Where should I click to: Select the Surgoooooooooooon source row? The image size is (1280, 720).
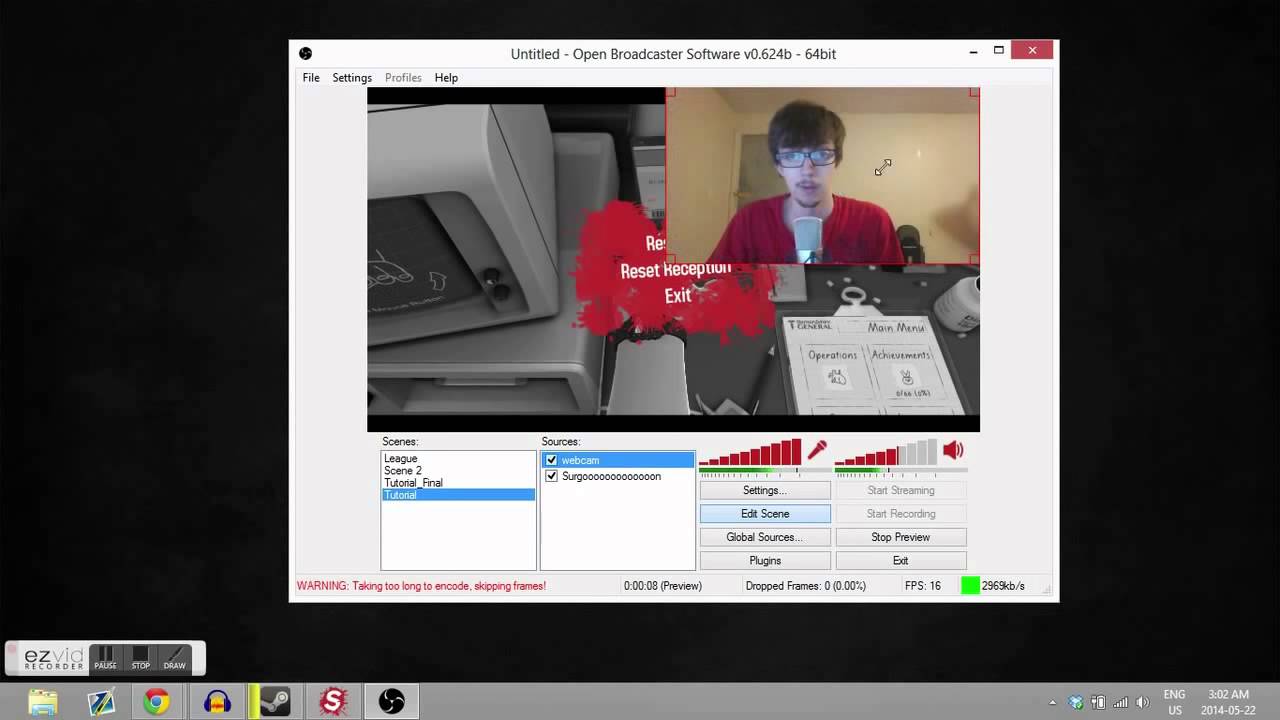pos(618,476)
